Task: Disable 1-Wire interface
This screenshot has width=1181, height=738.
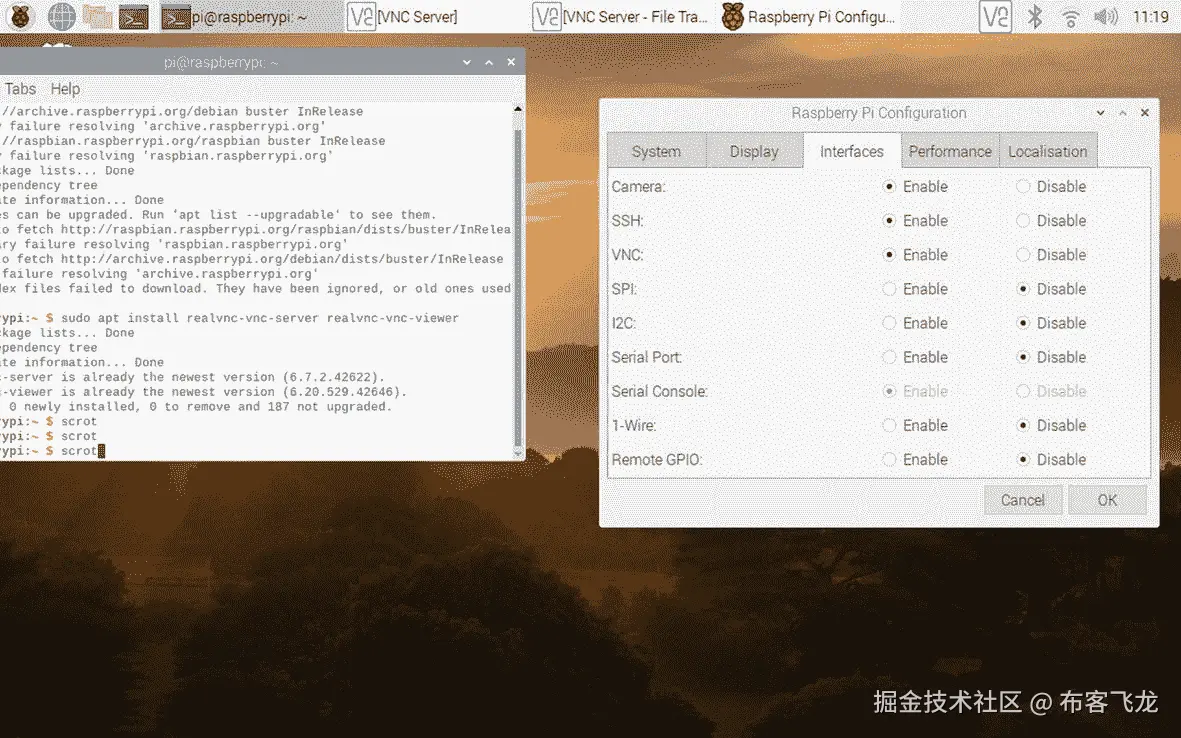Action: [x=1023, y=425]
